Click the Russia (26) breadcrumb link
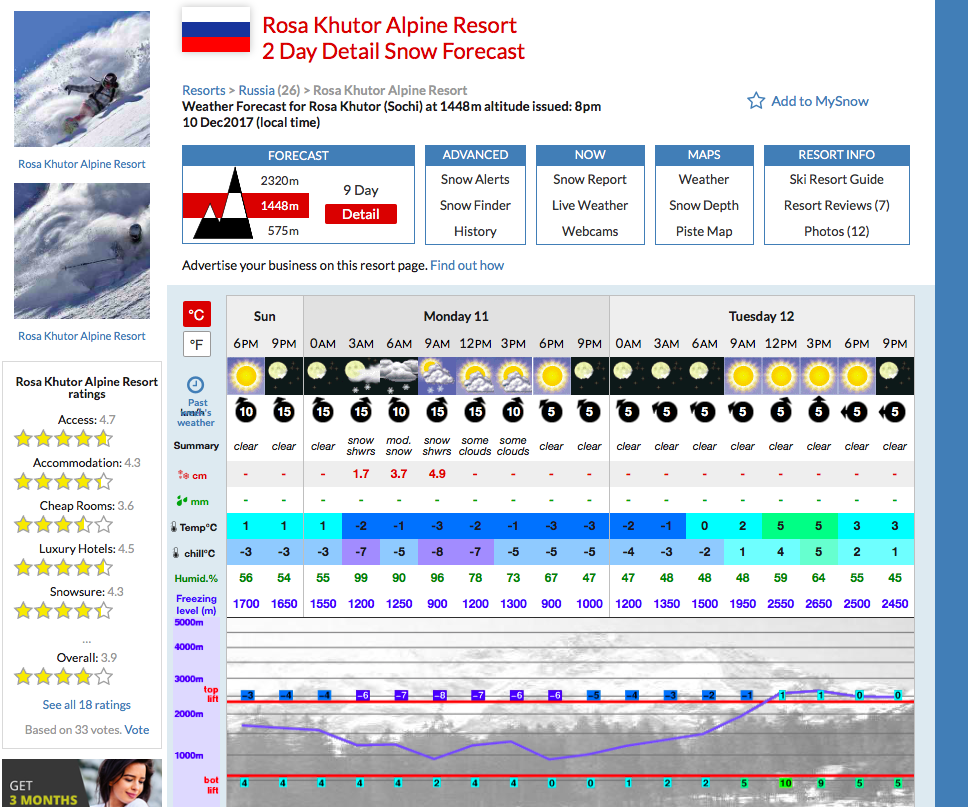The image size is (968, 807). [269, 90]
